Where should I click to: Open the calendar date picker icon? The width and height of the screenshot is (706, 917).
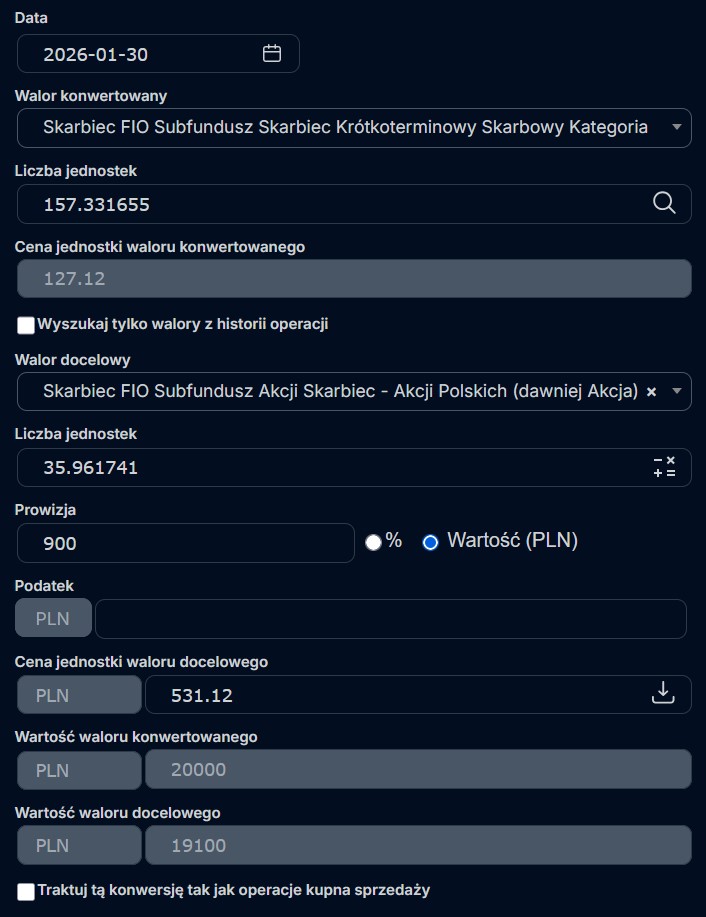[x=272, y=54]
